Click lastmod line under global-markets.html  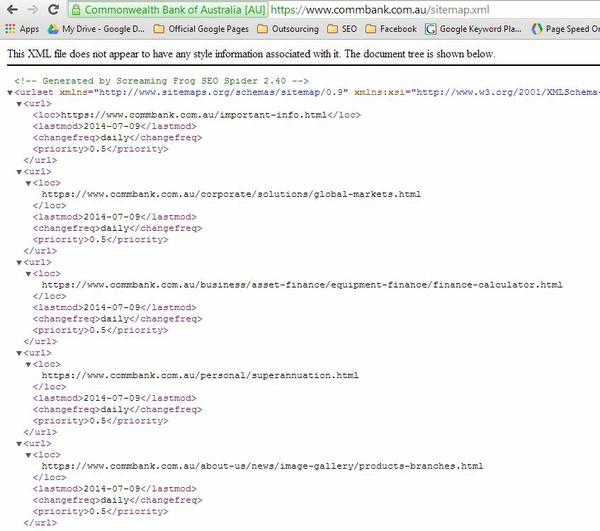pyautogui.click(x=114, y=217)
